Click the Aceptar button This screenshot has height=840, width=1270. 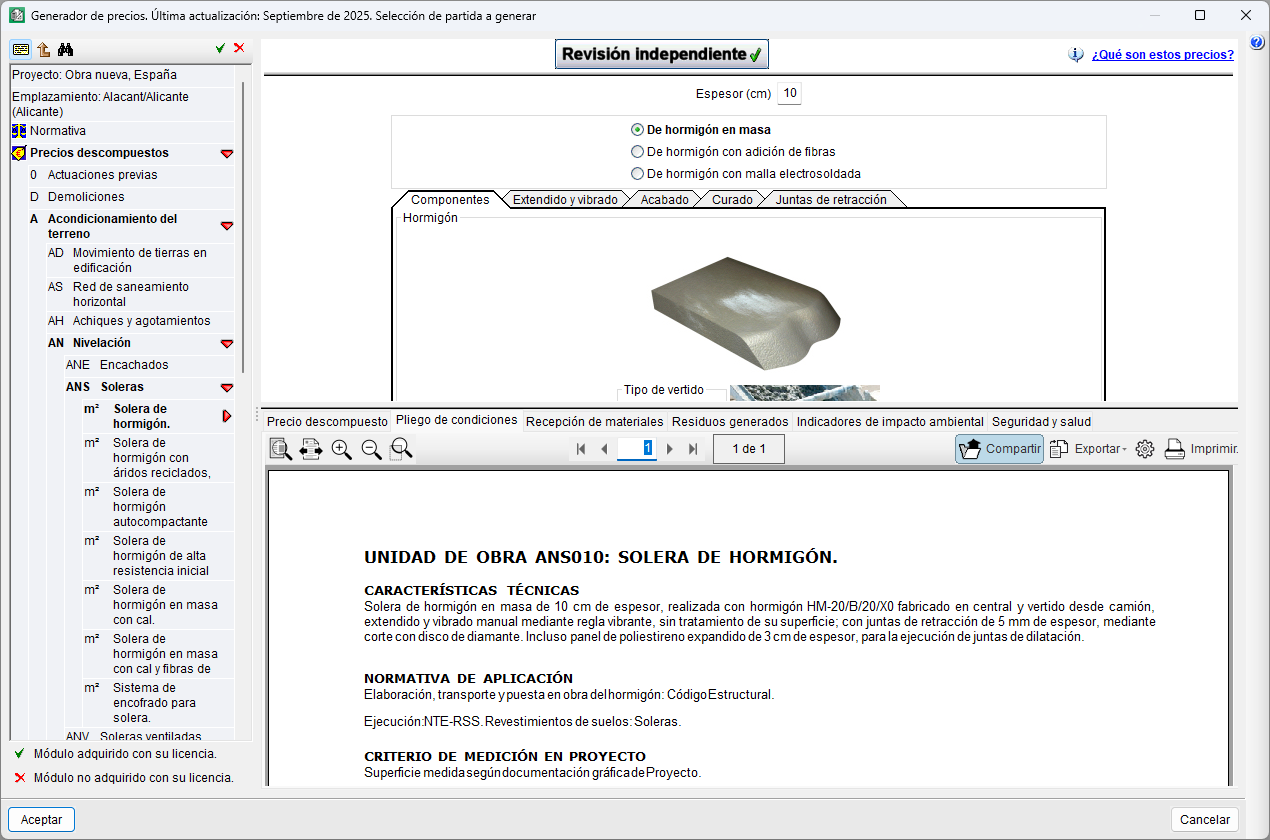(x=41, y=819)
